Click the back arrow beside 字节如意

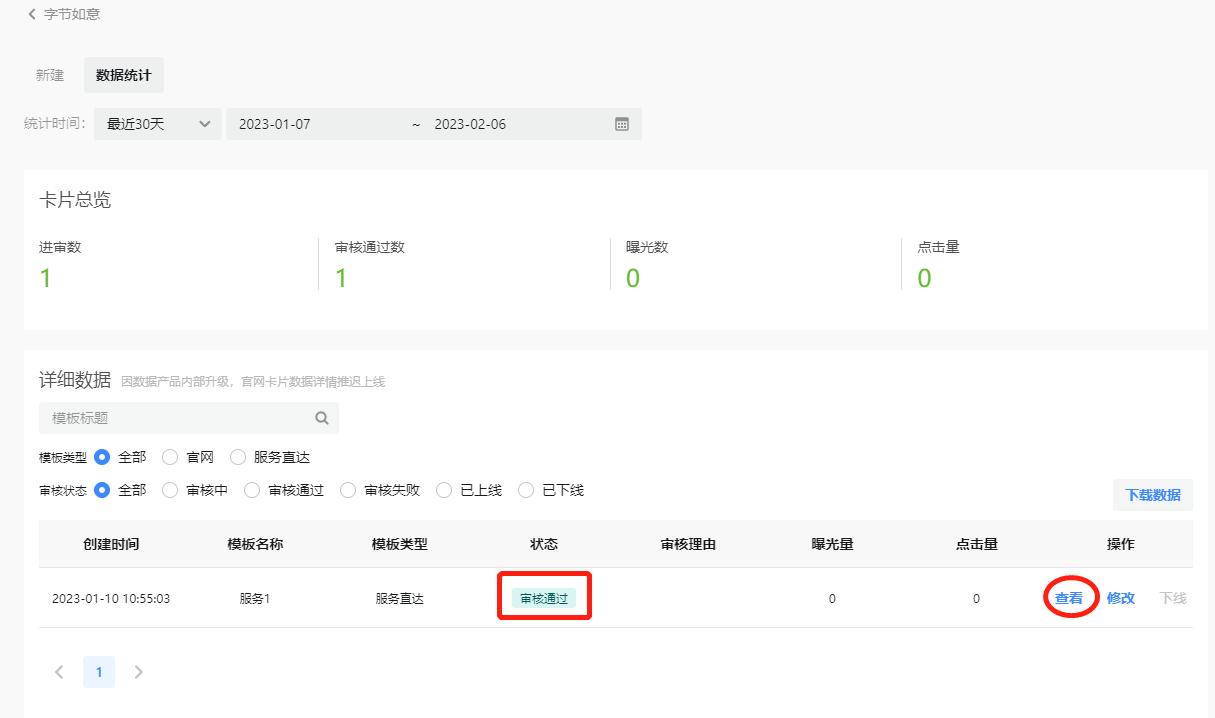pyautogui.click(x=32, y=14)
